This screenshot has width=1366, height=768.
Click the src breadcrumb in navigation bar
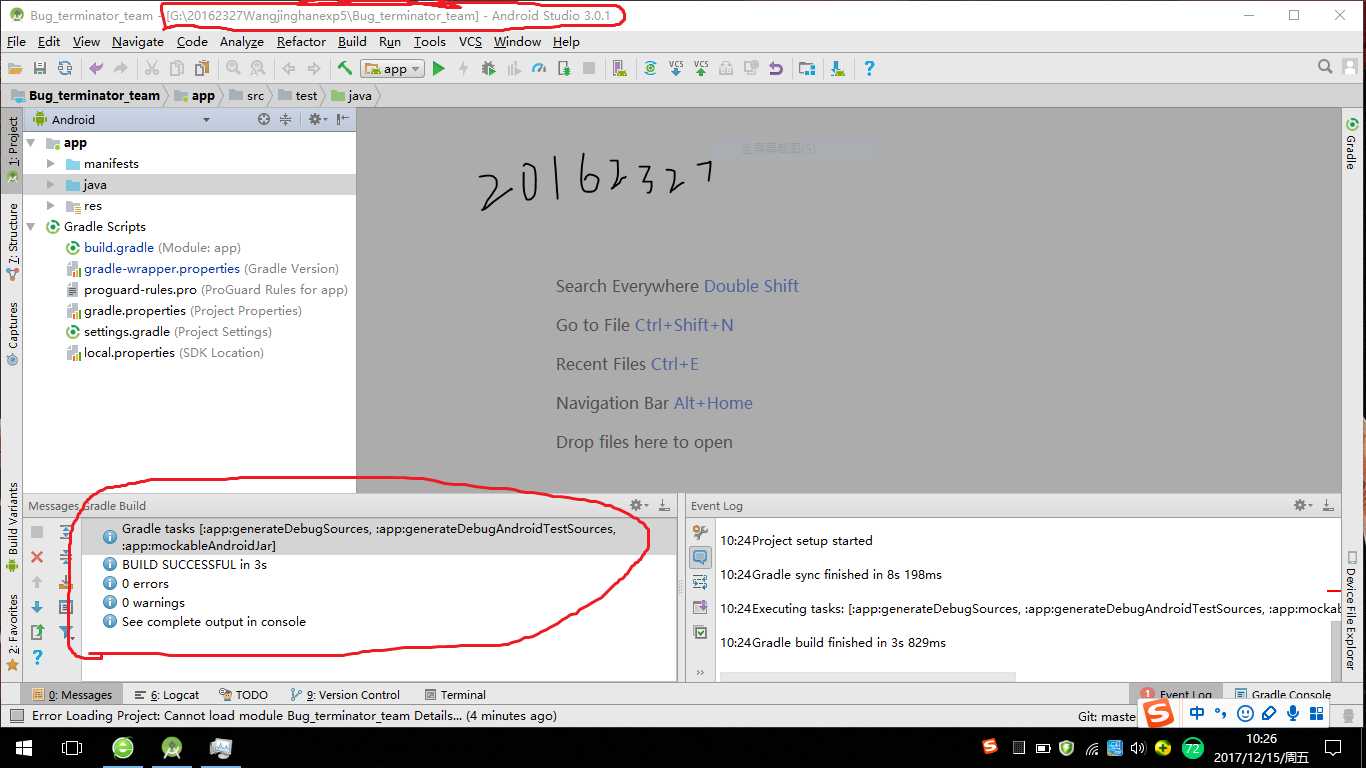(x=246, y=96)
